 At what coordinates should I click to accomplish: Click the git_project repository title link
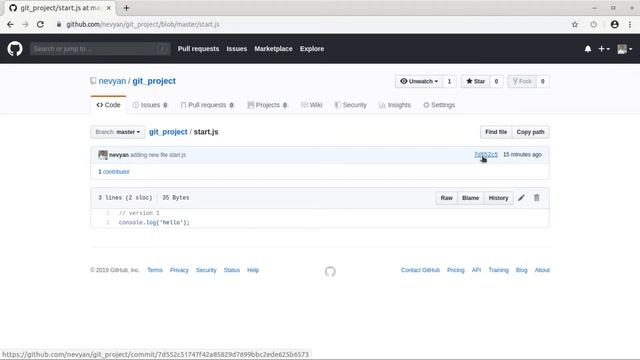[154, 81]
